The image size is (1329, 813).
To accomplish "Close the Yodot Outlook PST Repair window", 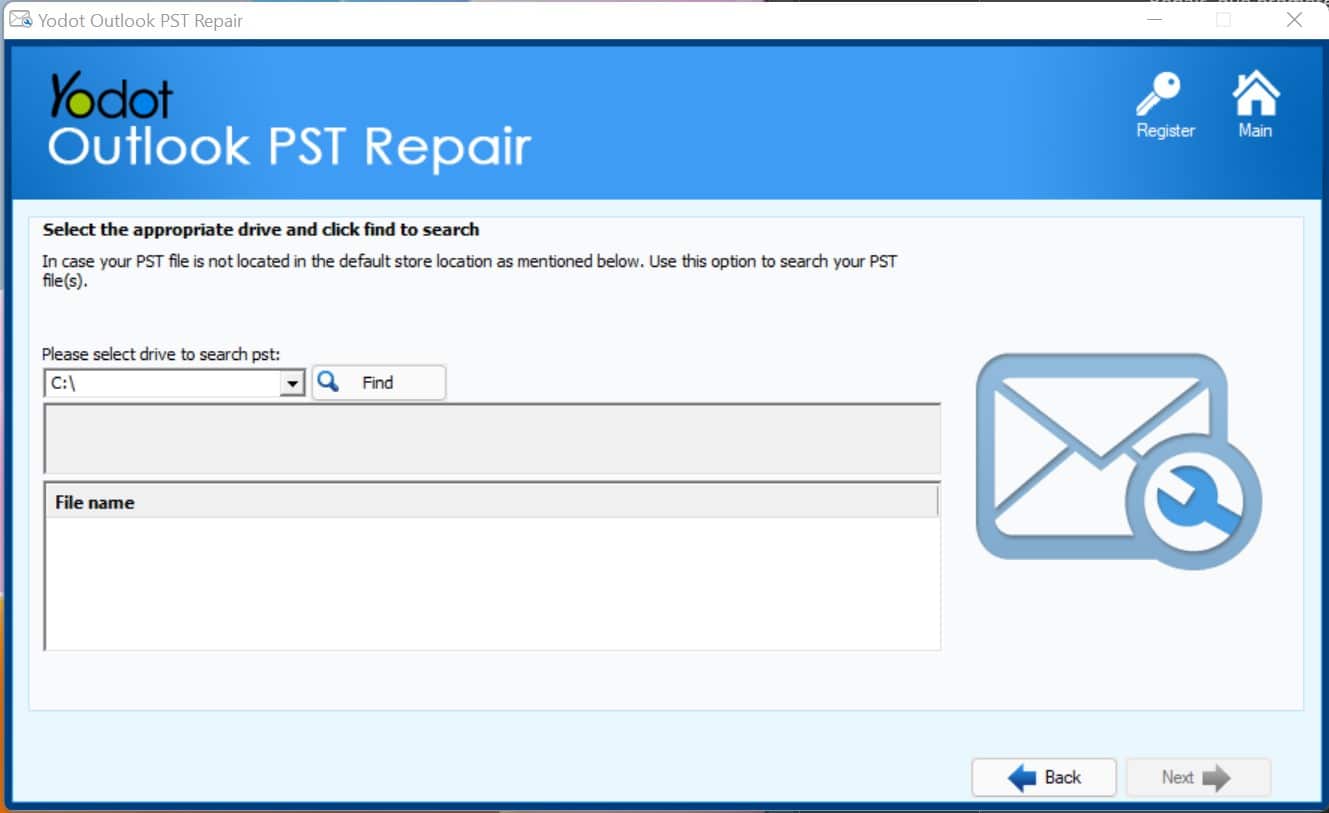I will click(1294, 20).
